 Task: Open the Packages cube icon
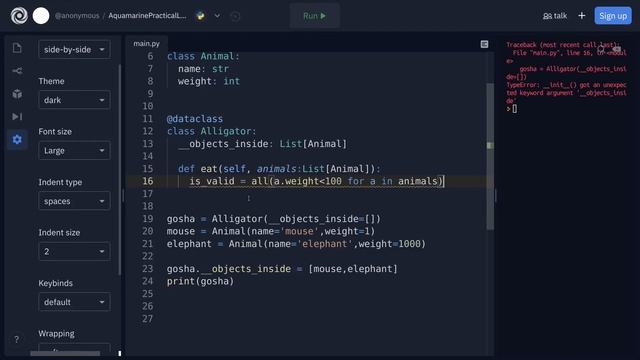click(x=17, y=94)
